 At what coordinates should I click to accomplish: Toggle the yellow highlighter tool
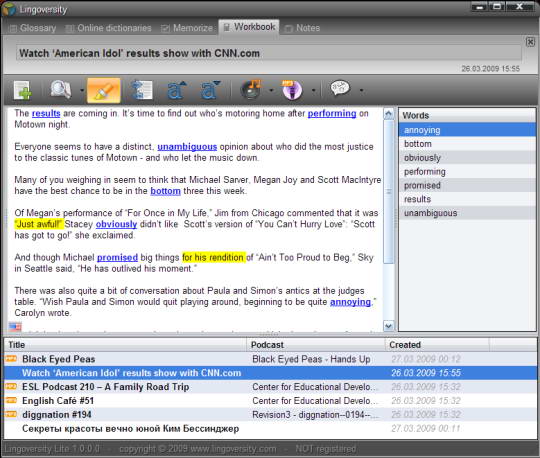click(104, 90)
